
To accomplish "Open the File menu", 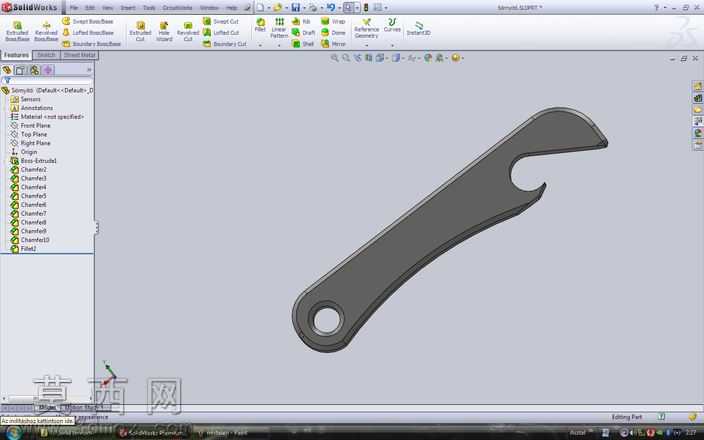I will coord(74,8).
